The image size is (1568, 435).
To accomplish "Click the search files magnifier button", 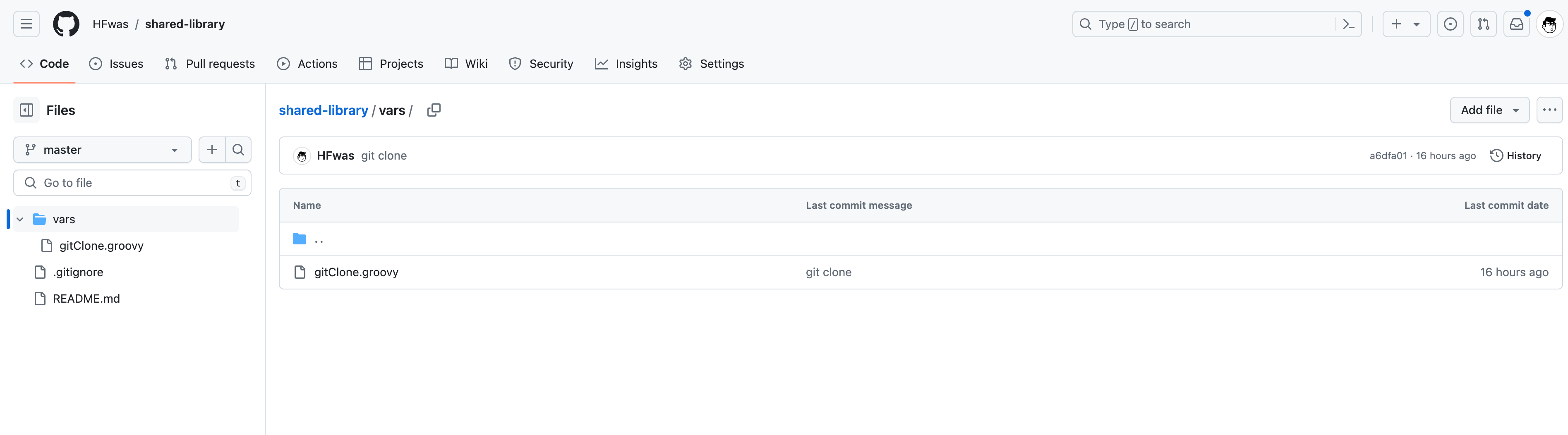I will (239, 150).
